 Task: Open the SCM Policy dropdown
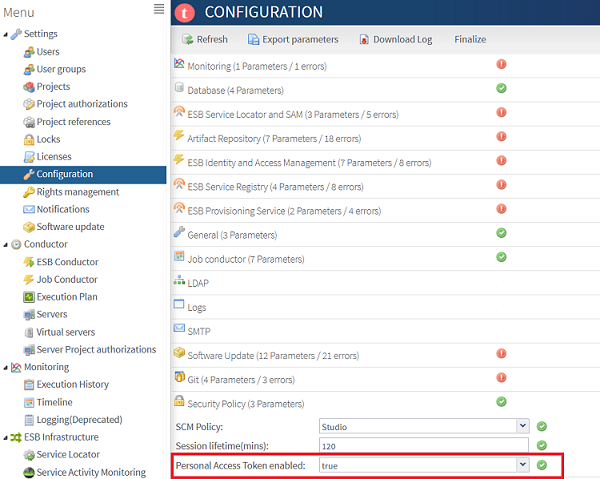pyautogui.click(x=522, y=426)
